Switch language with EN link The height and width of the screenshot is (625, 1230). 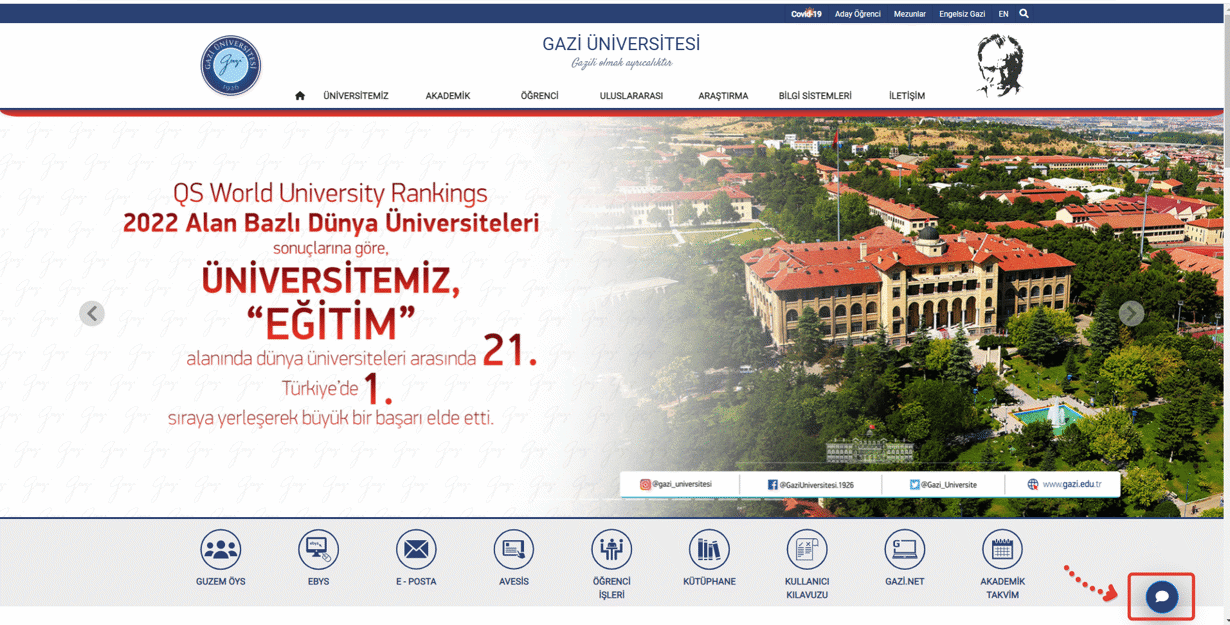(1003, 14)
